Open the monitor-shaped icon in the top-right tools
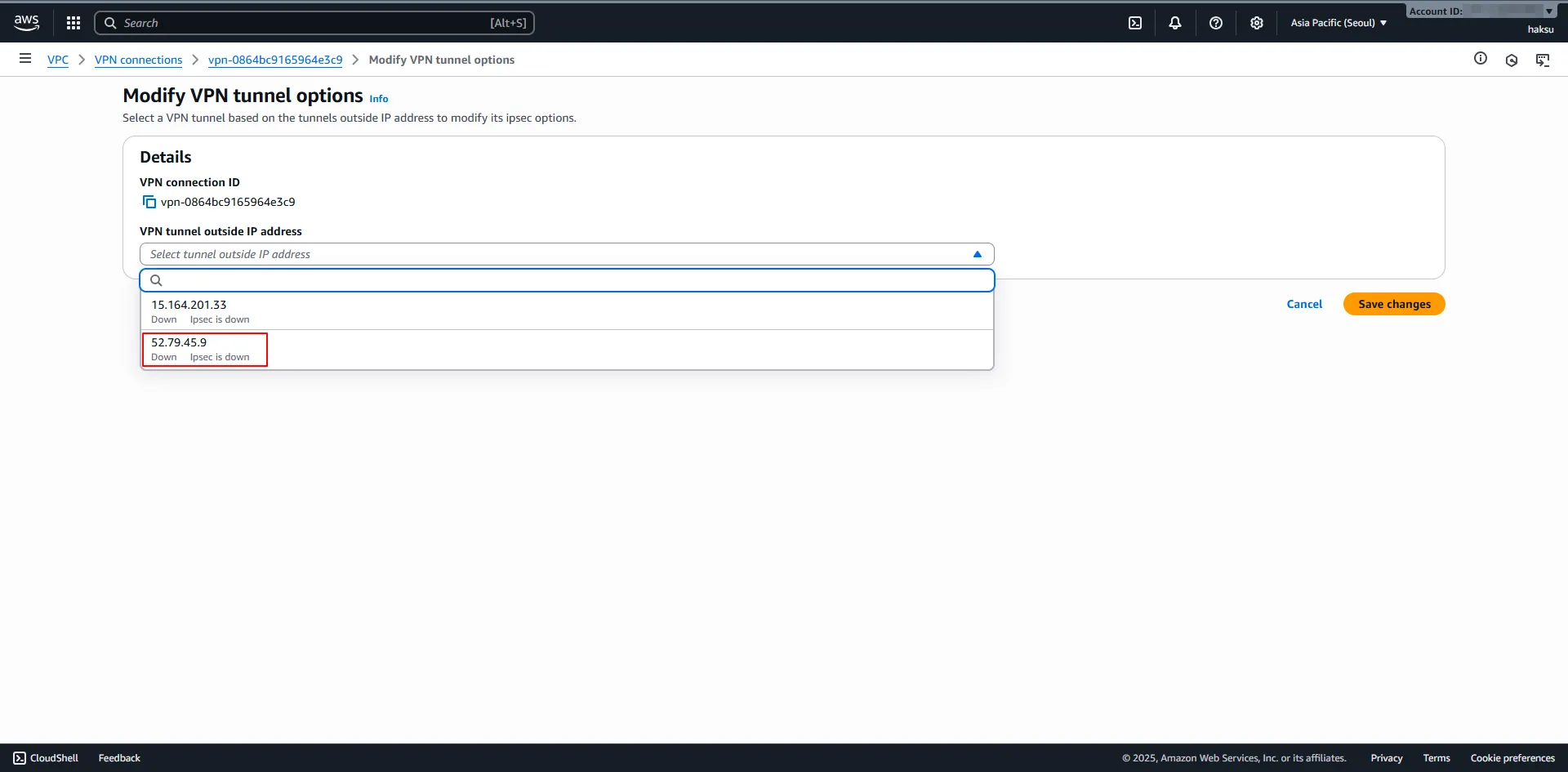 tap(1543, 60)
